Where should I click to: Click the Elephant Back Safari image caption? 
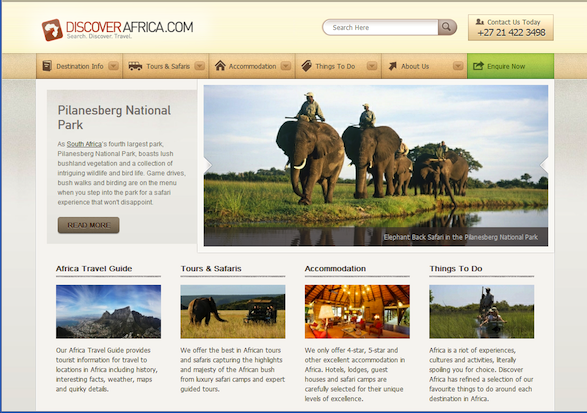460,237
